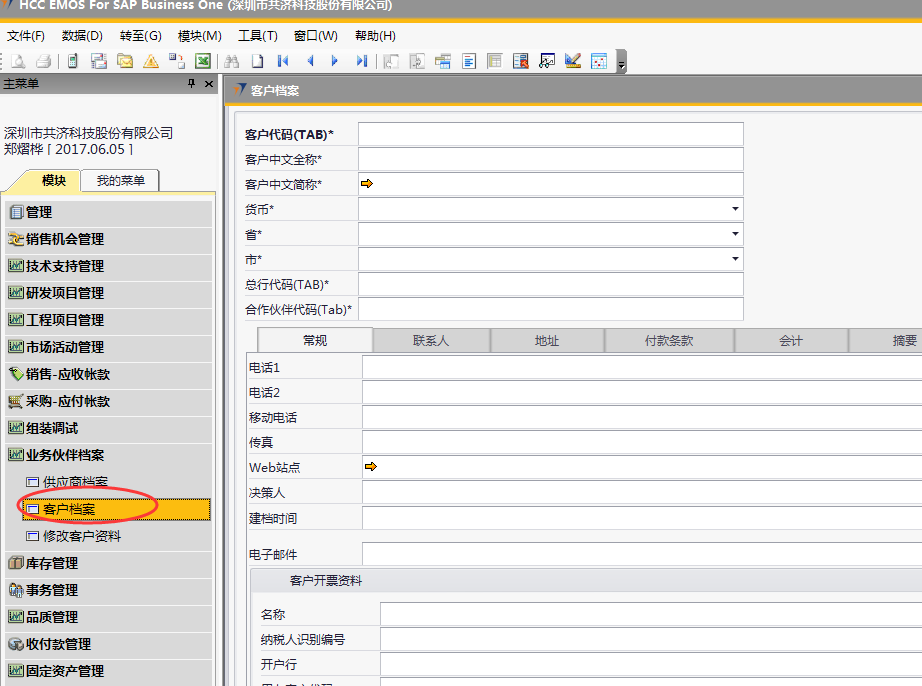Go to the next record arrow icon
Viewport: 922px width, 686px height.
[335, 61]
